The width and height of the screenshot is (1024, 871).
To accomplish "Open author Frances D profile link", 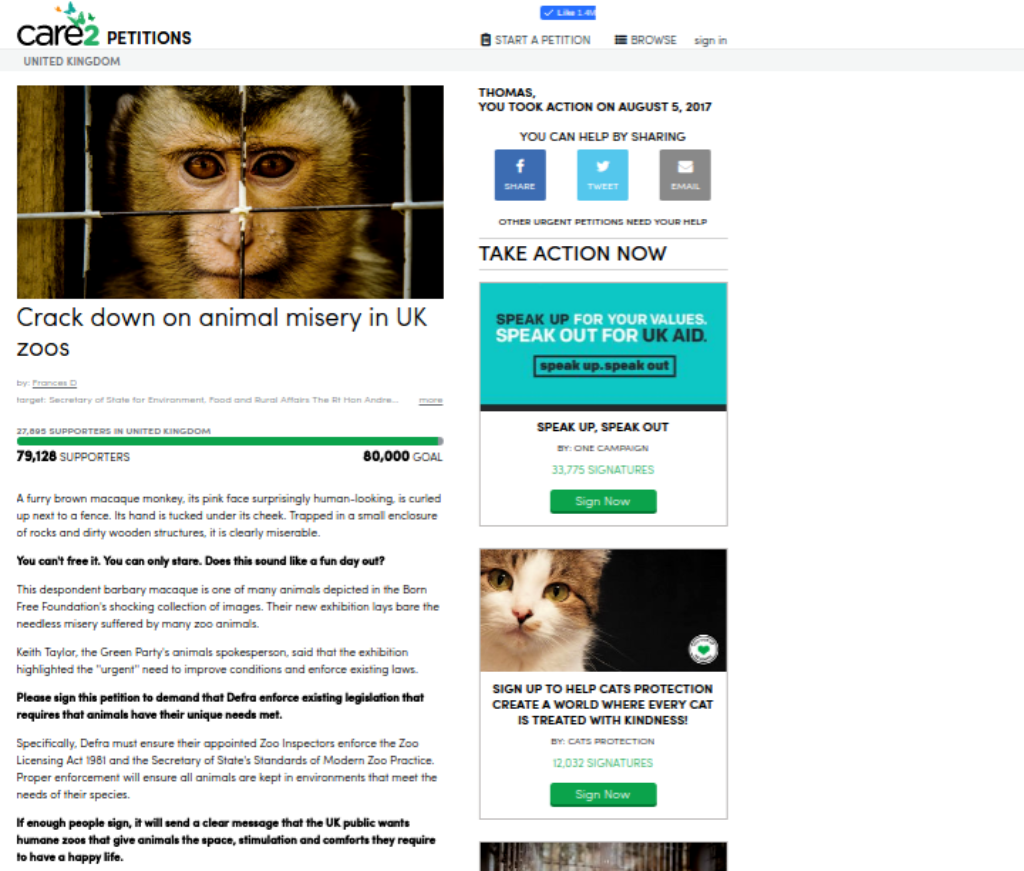I will coord(54,383).
